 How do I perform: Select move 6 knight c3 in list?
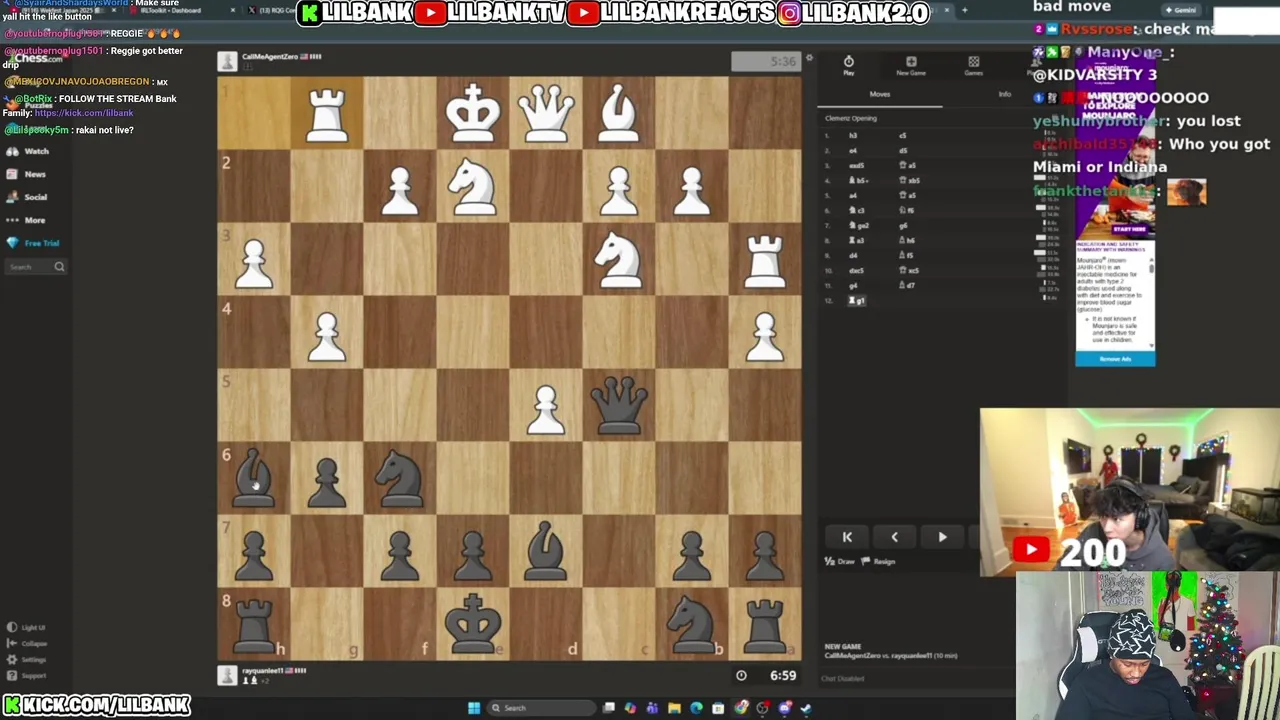[857, 211]
